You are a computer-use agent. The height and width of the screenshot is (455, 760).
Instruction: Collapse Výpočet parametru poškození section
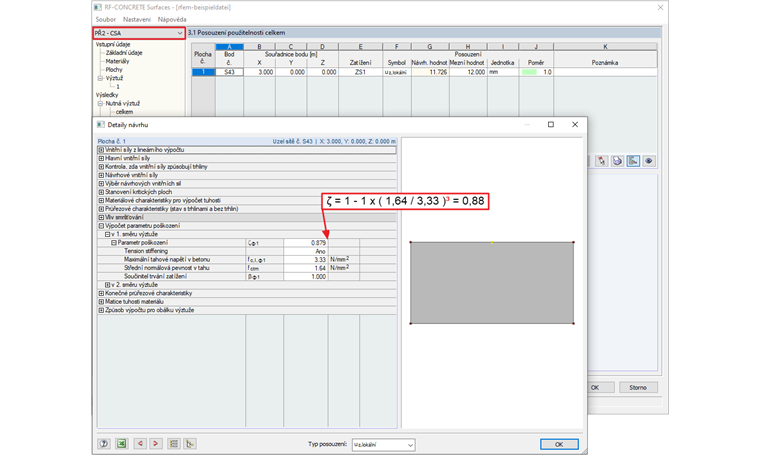click(101, 226)
